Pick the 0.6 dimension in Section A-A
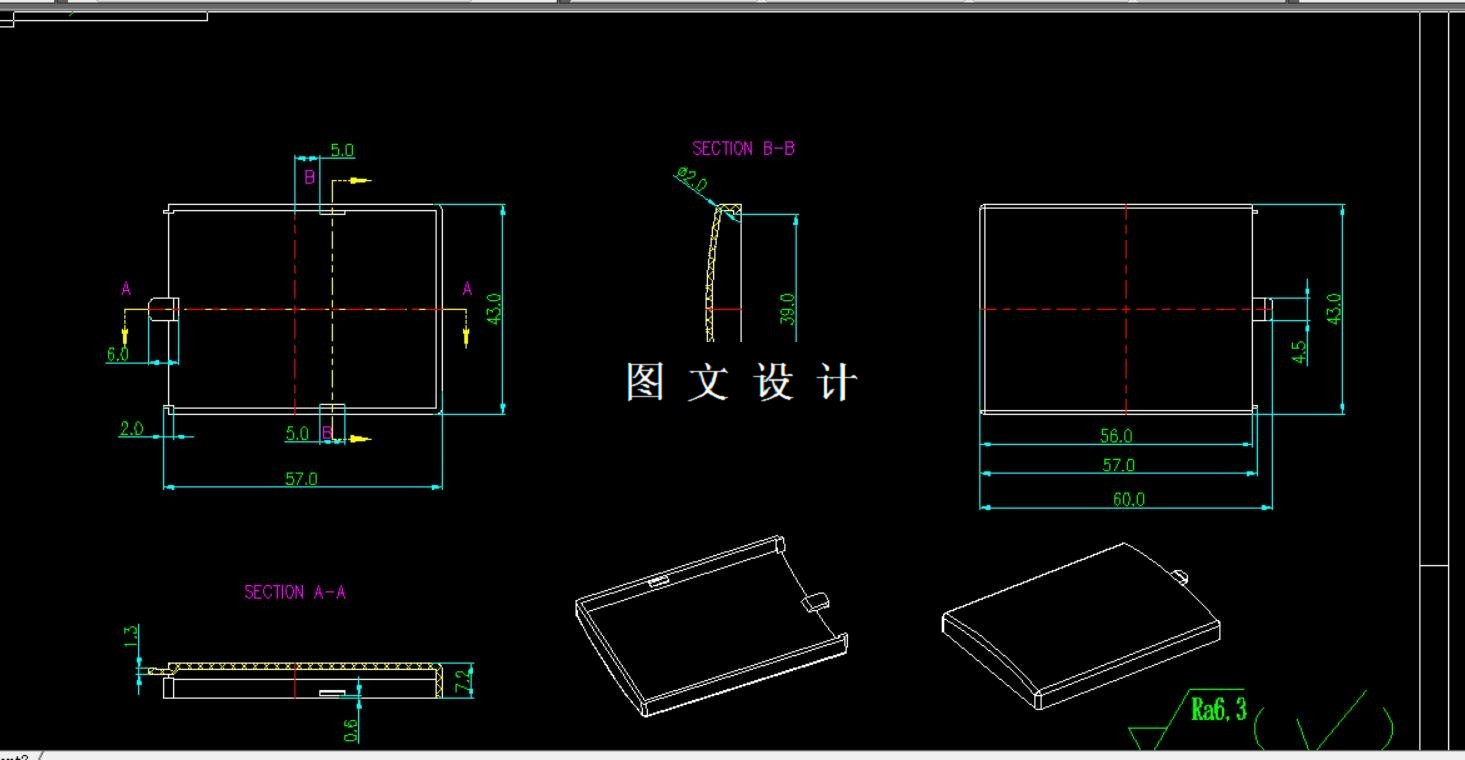The image size is (1465, 760). click(x=351, y=731)
